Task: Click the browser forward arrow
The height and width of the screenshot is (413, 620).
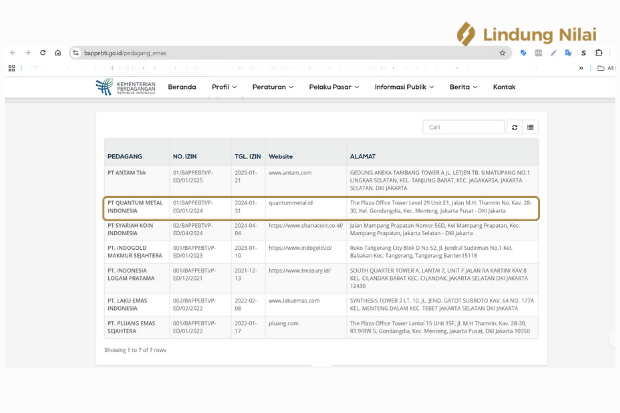Action: (27, 52)
